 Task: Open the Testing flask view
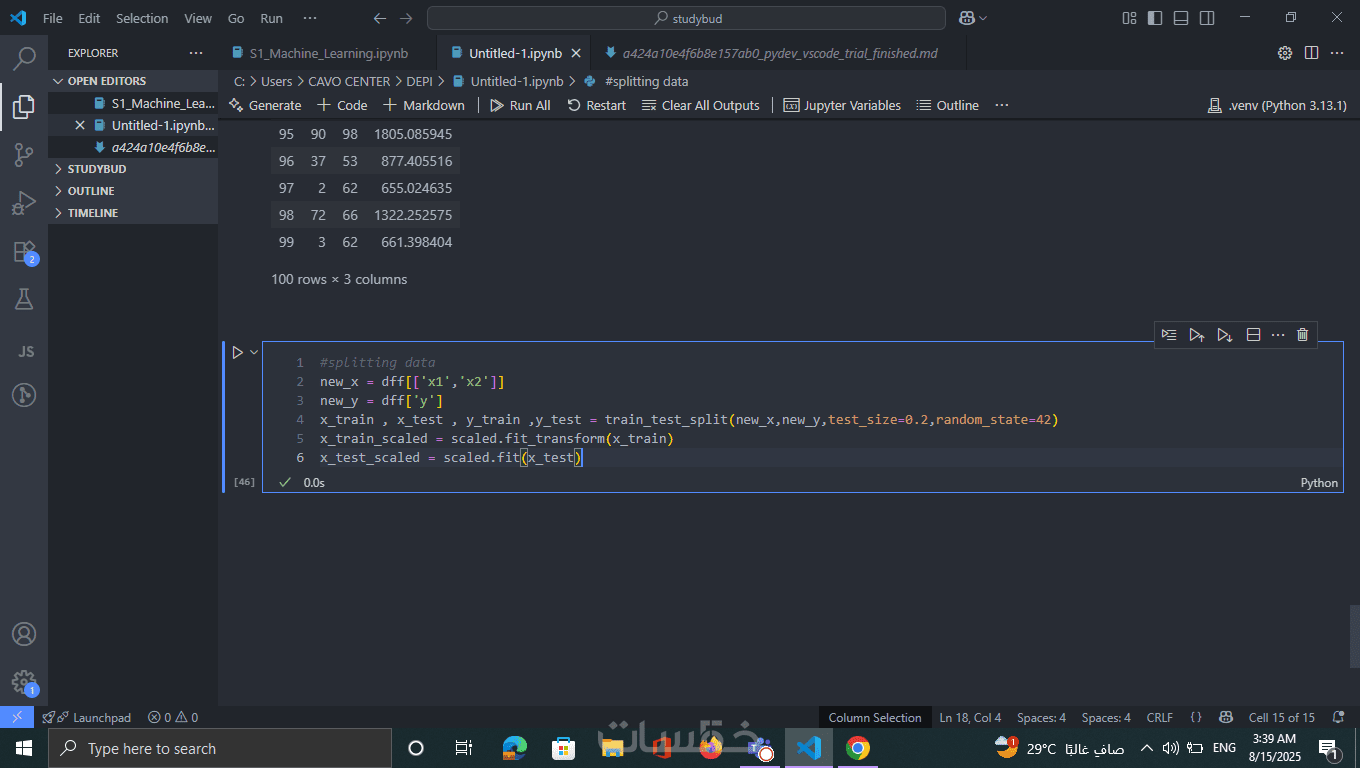coord(24,299)
